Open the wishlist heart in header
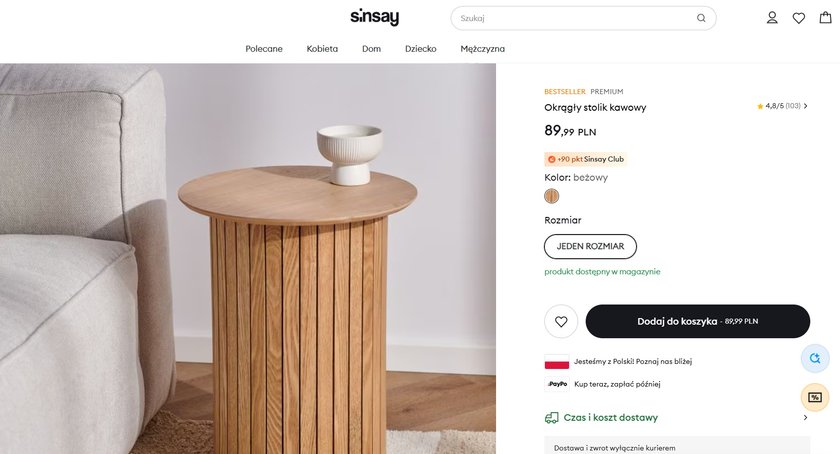The height and width of the screenshot is (454, 840). (799, 18)
